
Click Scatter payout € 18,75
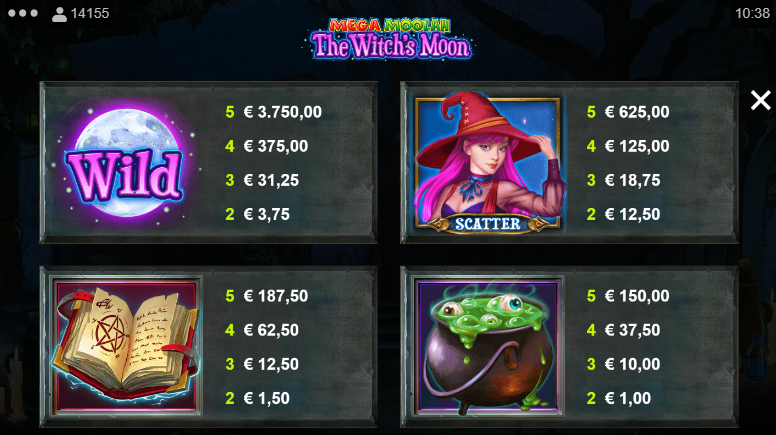(x=632, y=180)
